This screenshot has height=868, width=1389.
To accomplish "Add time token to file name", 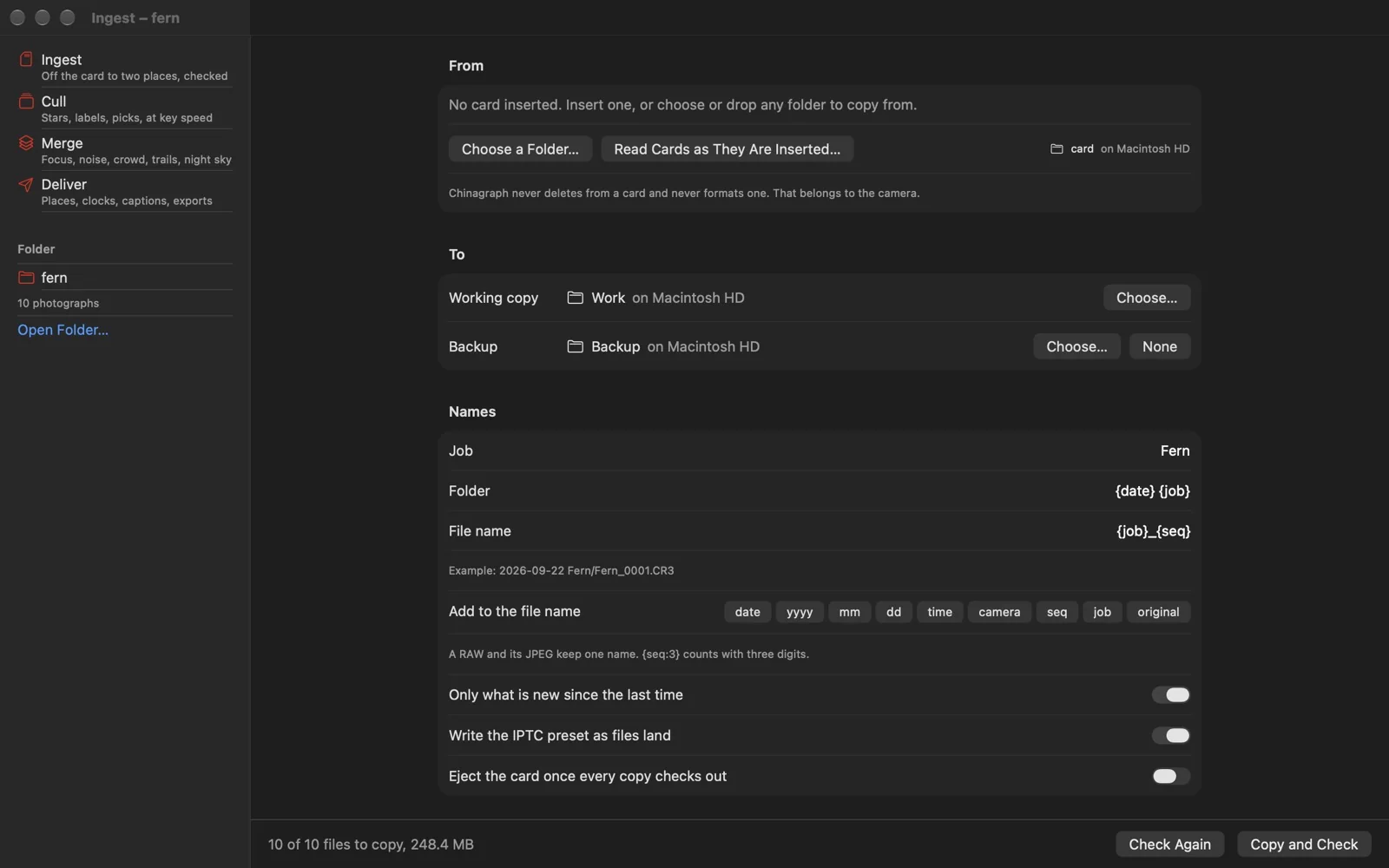I will [x=939, y=612].
